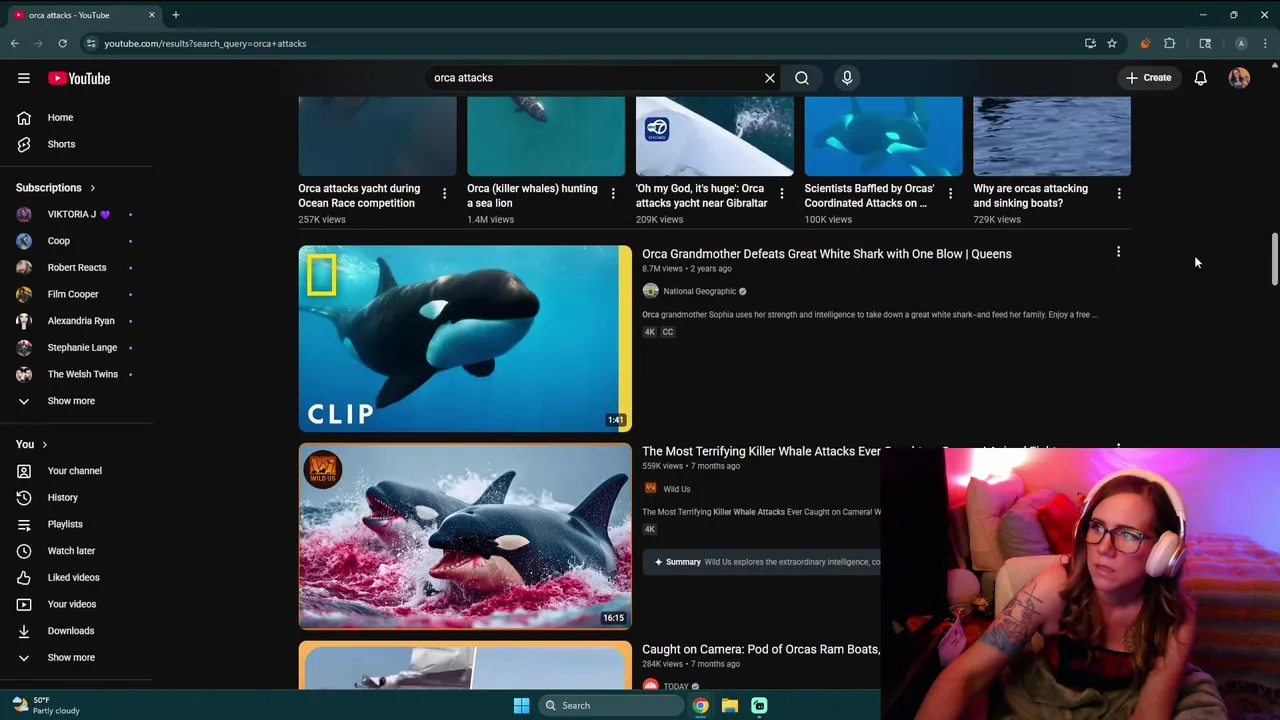Open Your channel
Viewport: 1280px width, 720px height.
[x=76, y=471]
